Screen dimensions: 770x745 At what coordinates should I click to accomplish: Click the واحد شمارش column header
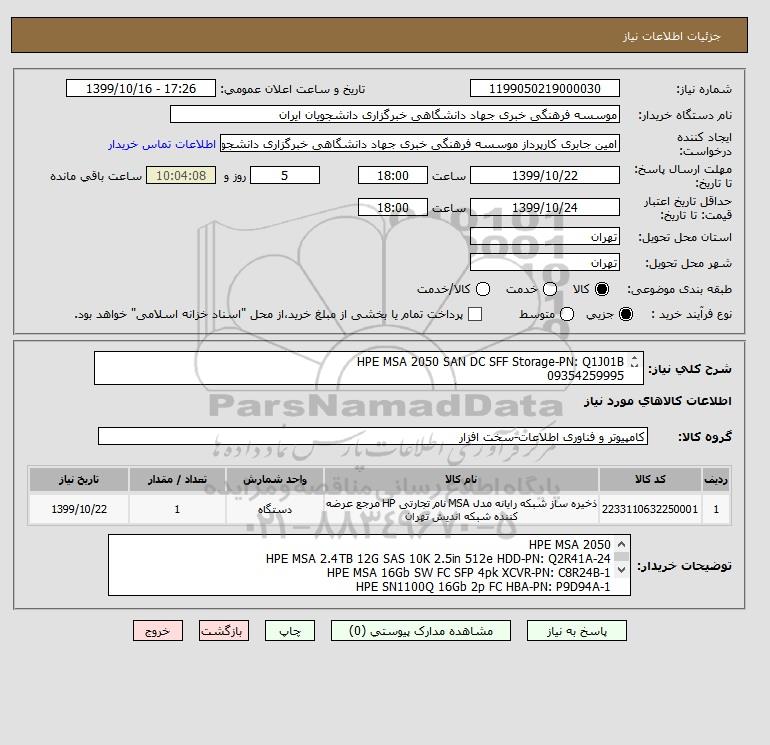pyautogui.click(x=275, y=479)
